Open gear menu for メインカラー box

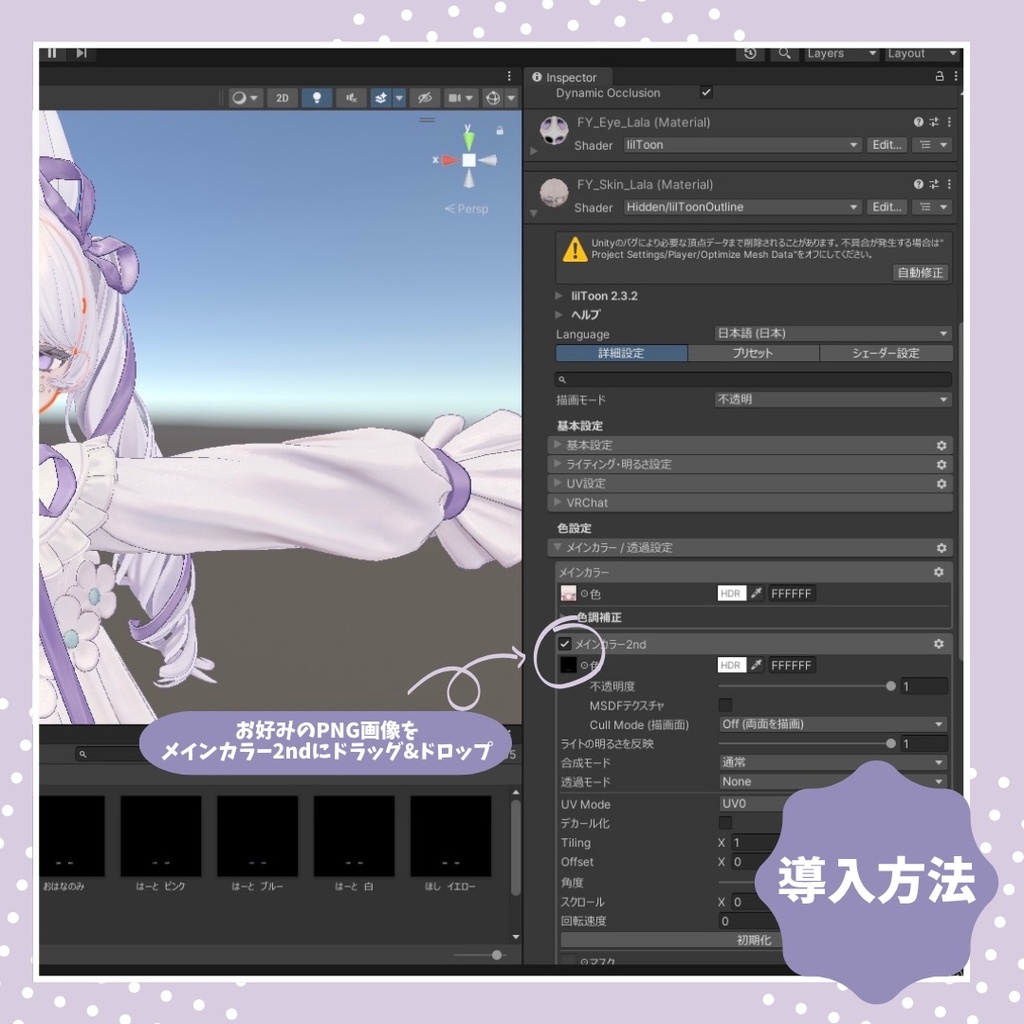coord(938,572)
